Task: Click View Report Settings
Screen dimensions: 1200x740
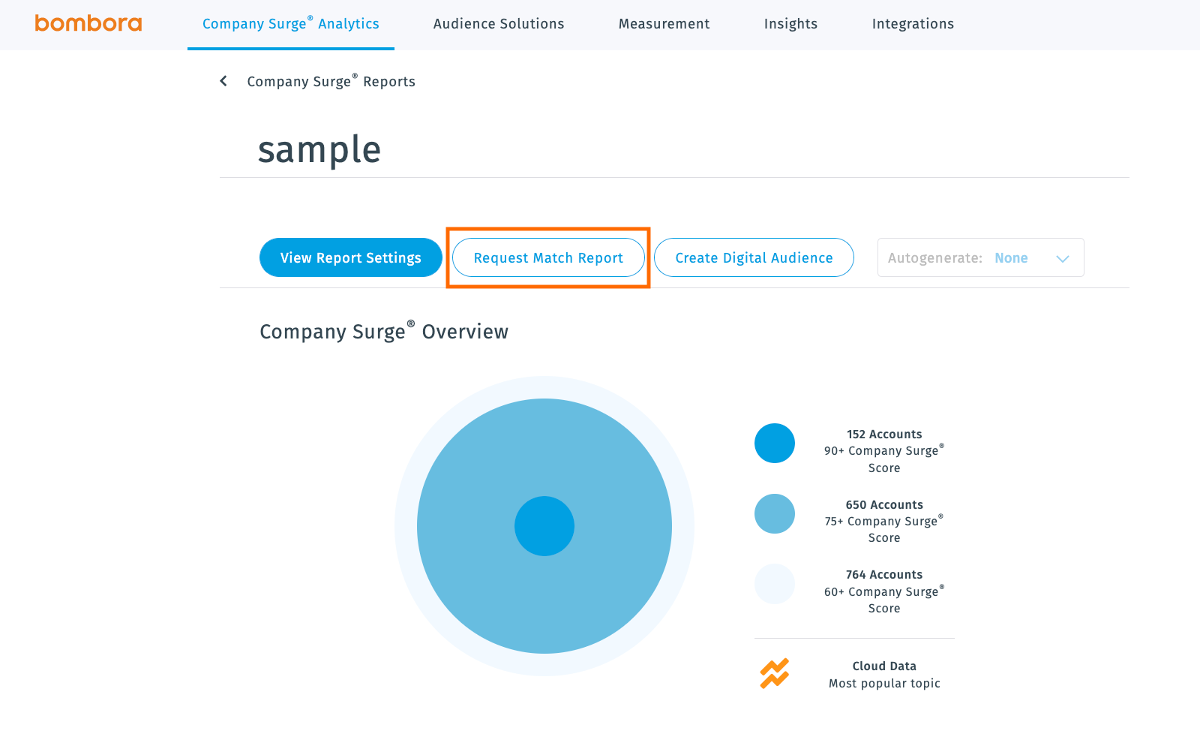Action: pyautogui.click(x=350, y=257)
